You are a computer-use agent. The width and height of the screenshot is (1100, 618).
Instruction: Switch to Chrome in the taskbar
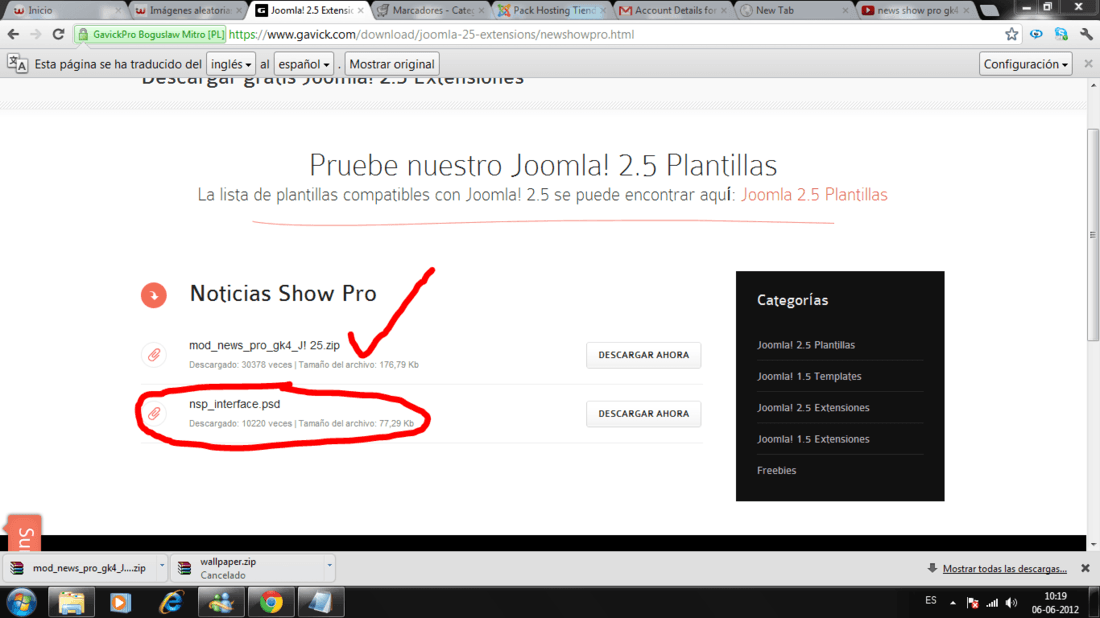click(271, 603)
